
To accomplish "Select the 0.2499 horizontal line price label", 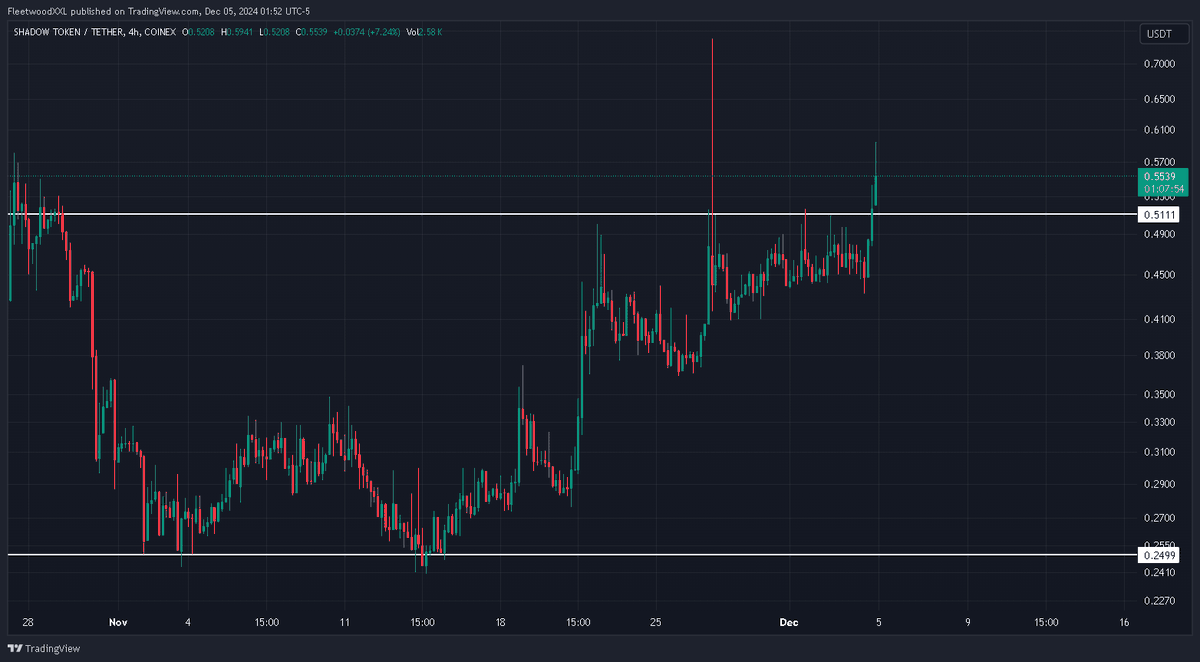I will (1158, 555).
